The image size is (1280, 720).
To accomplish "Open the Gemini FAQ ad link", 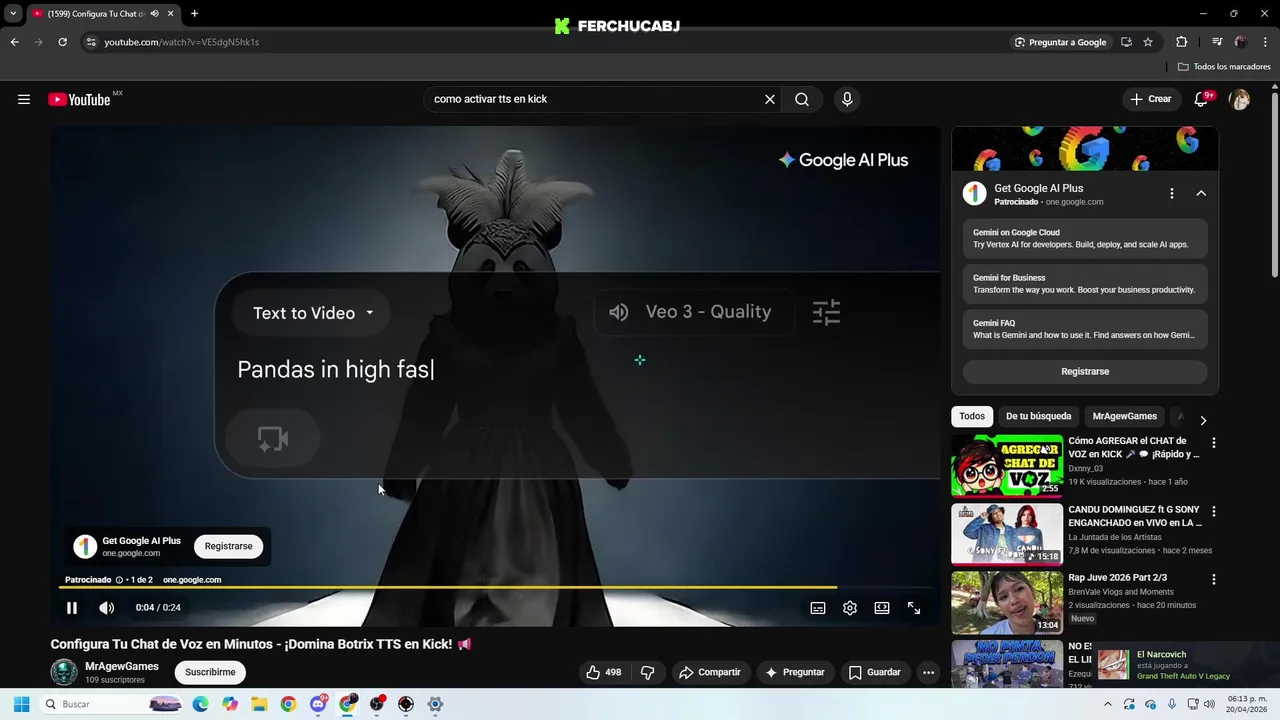I will (x=1085, y=329).
